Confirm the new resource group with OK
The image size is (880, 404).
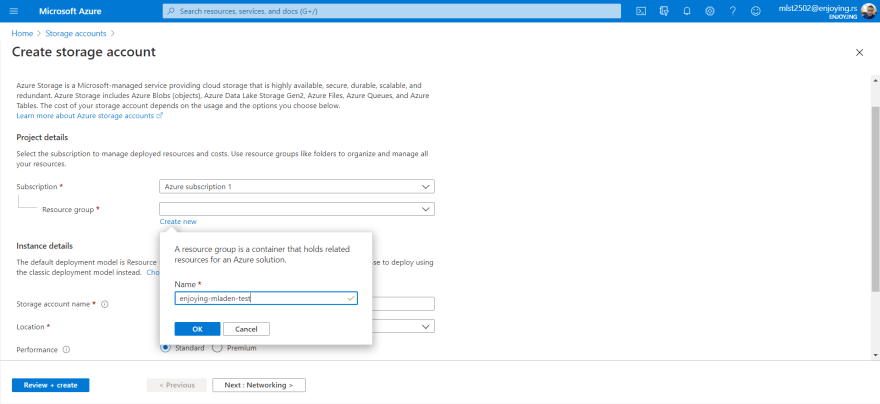point(198,329)
